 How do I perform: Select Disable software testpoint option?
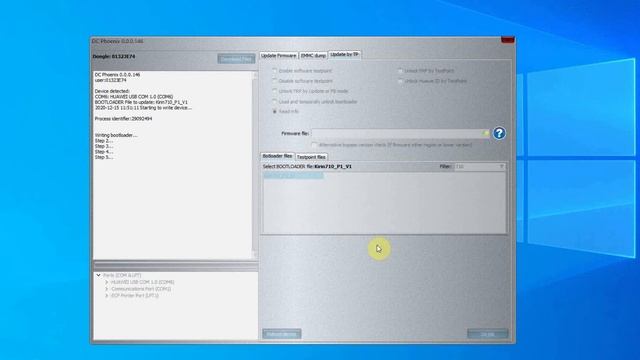point(275,81)
